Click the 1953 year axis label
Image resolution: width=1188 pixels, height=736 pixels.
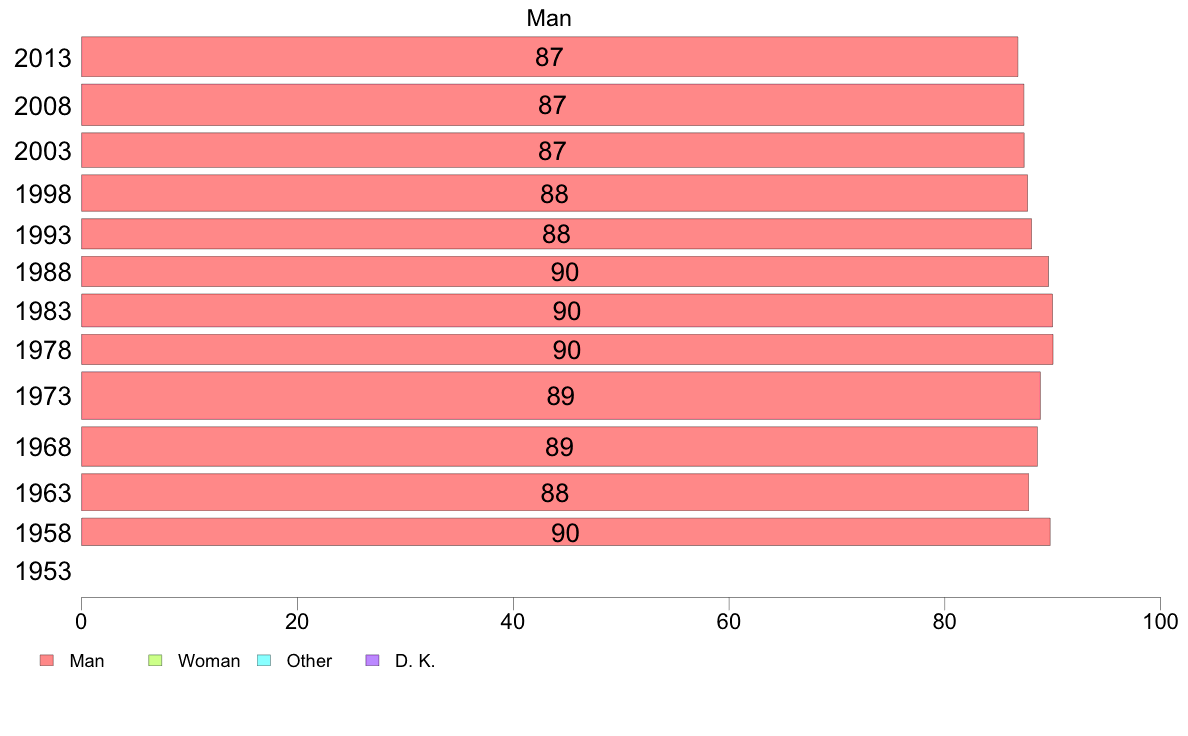tap(43, 571)
